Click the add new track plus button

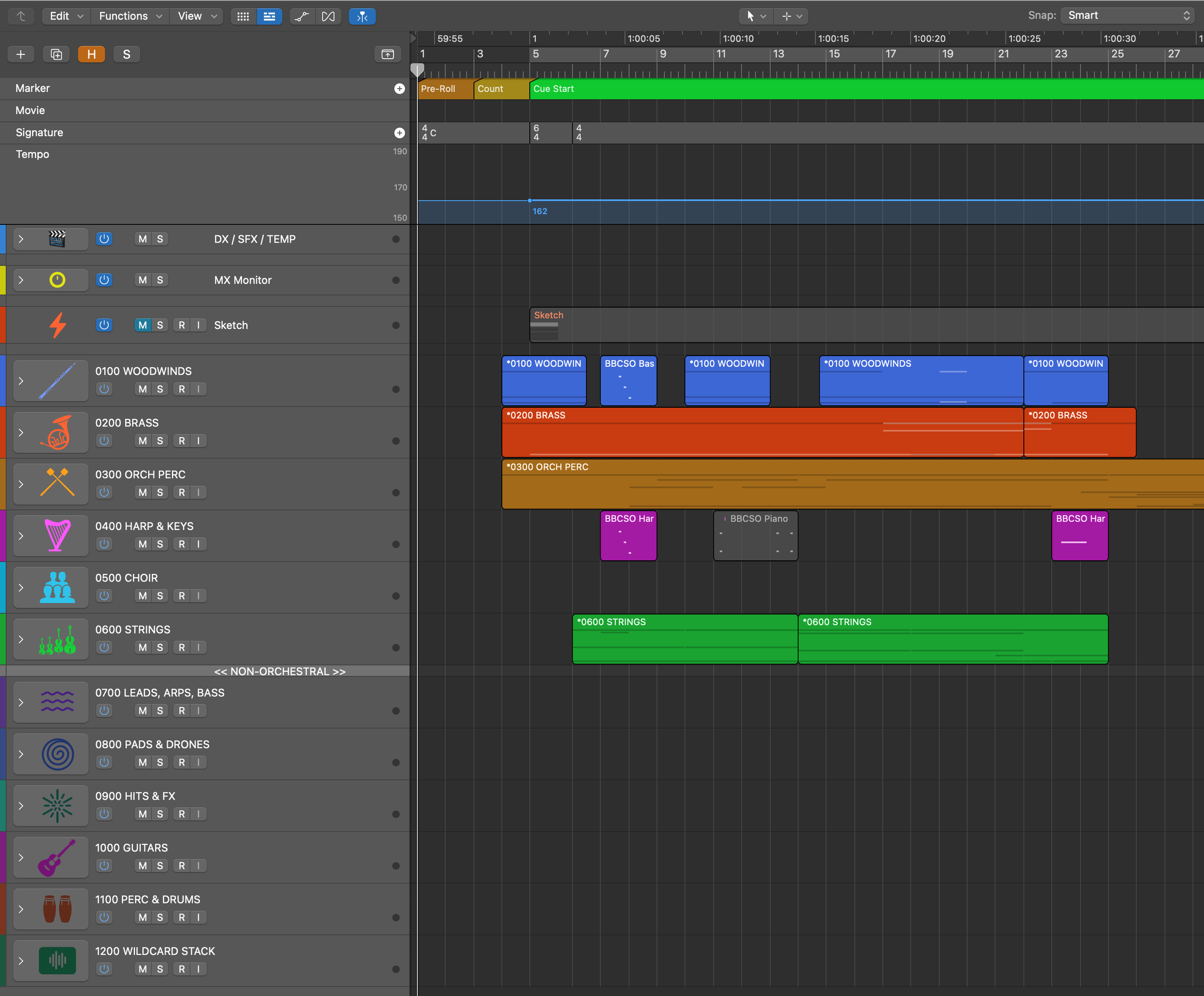[x=21, y=54]
